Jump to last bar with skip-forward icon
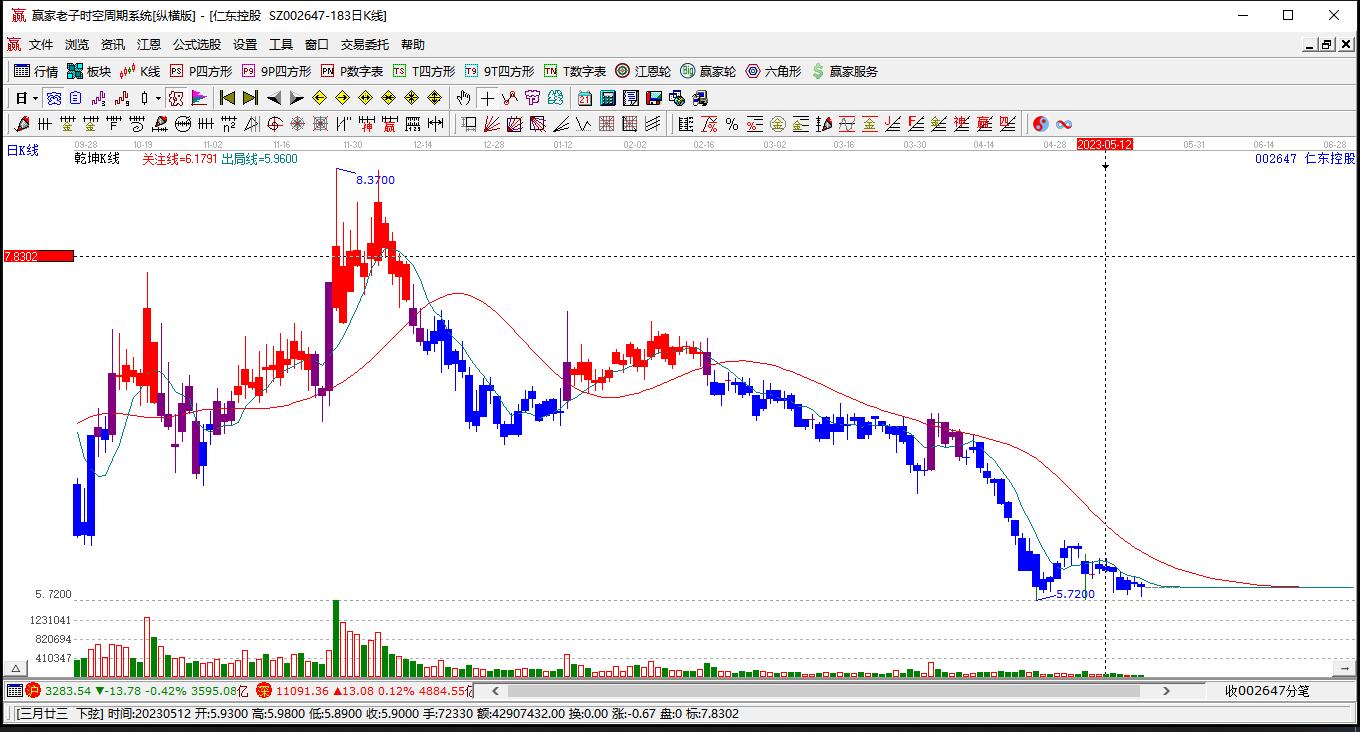This screenshot has width=1360, height=732. click(x=251, y=98)
